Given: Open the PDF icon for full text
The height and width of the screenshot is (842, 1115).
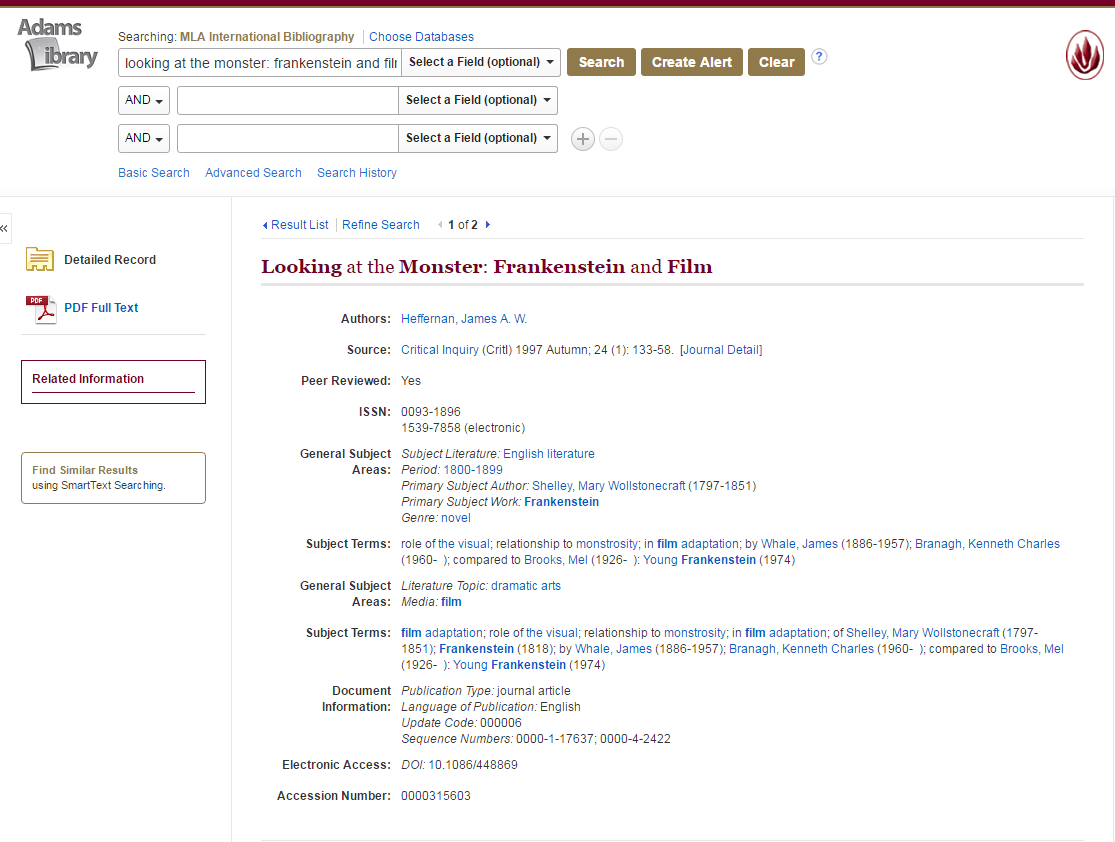Looking at the screenshot, I should [x=41, y=309].
